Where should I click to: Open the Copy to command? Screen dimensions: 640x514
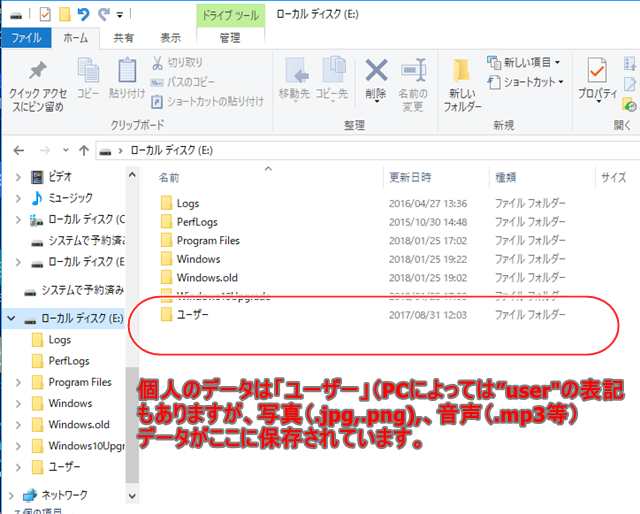[x=332, y=79]
